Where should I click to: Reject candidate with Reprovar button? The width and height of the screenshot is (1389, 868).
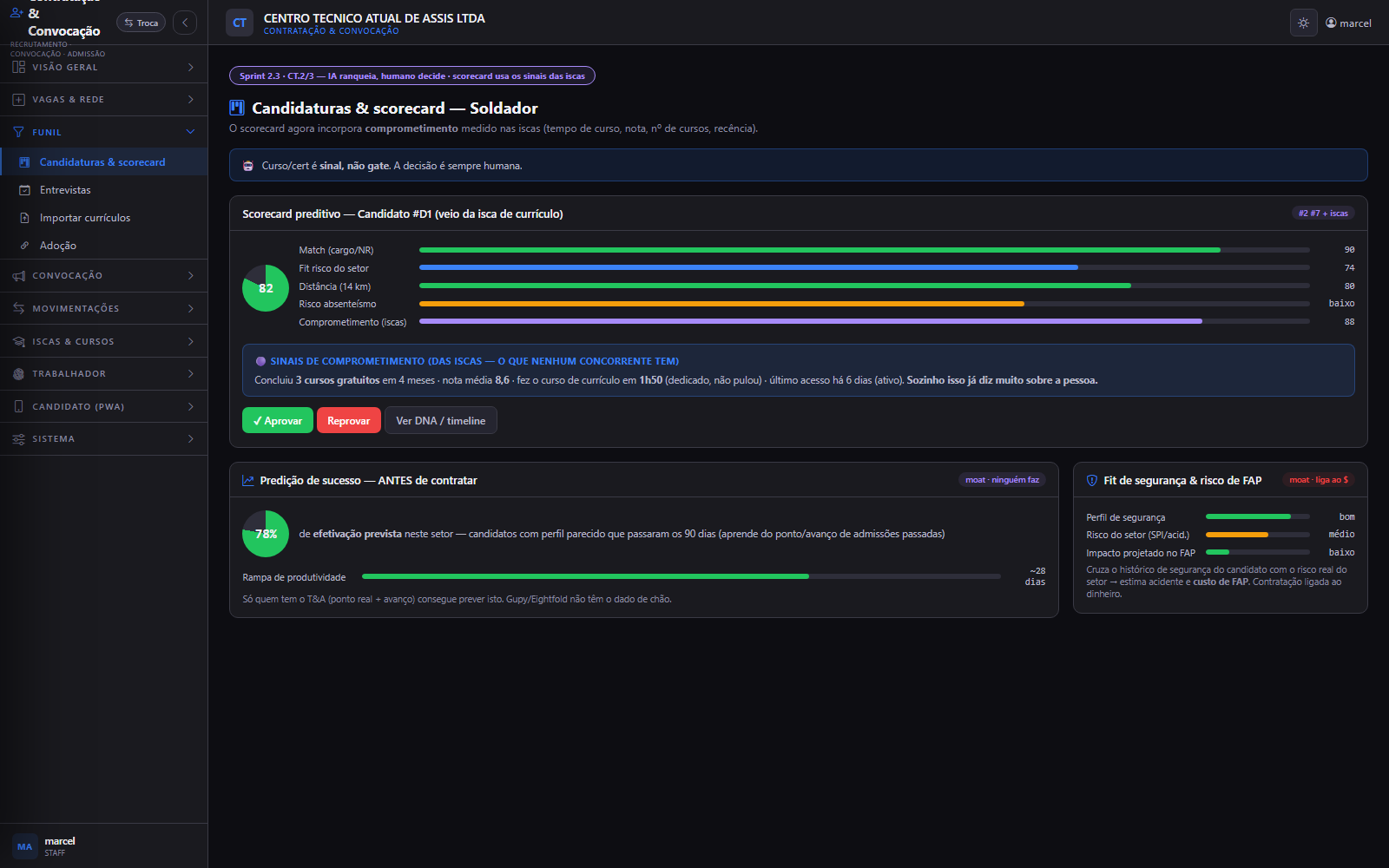[349, 420]
